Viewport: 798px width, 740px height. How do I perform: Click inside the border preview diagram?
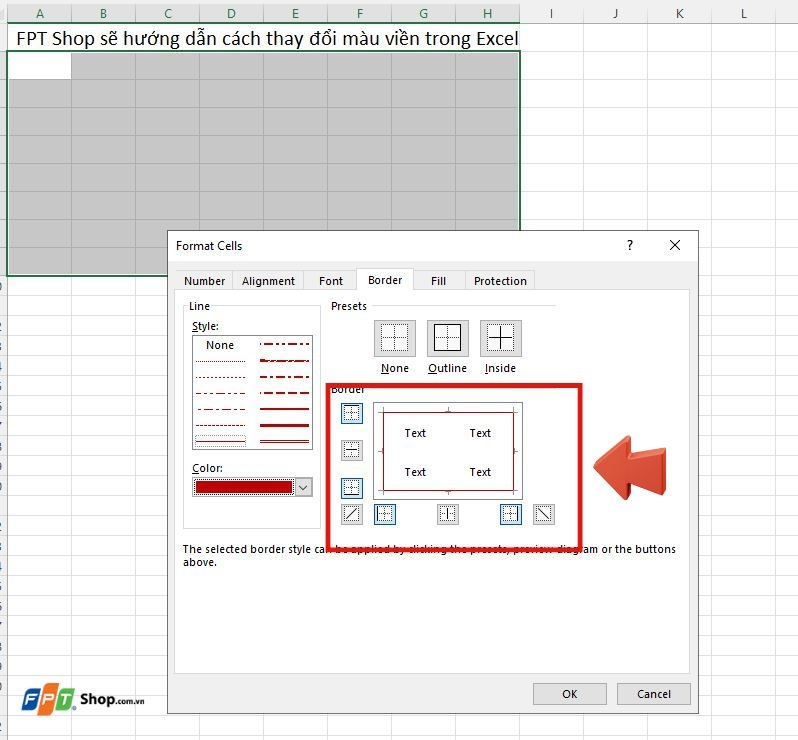point(448,451)
